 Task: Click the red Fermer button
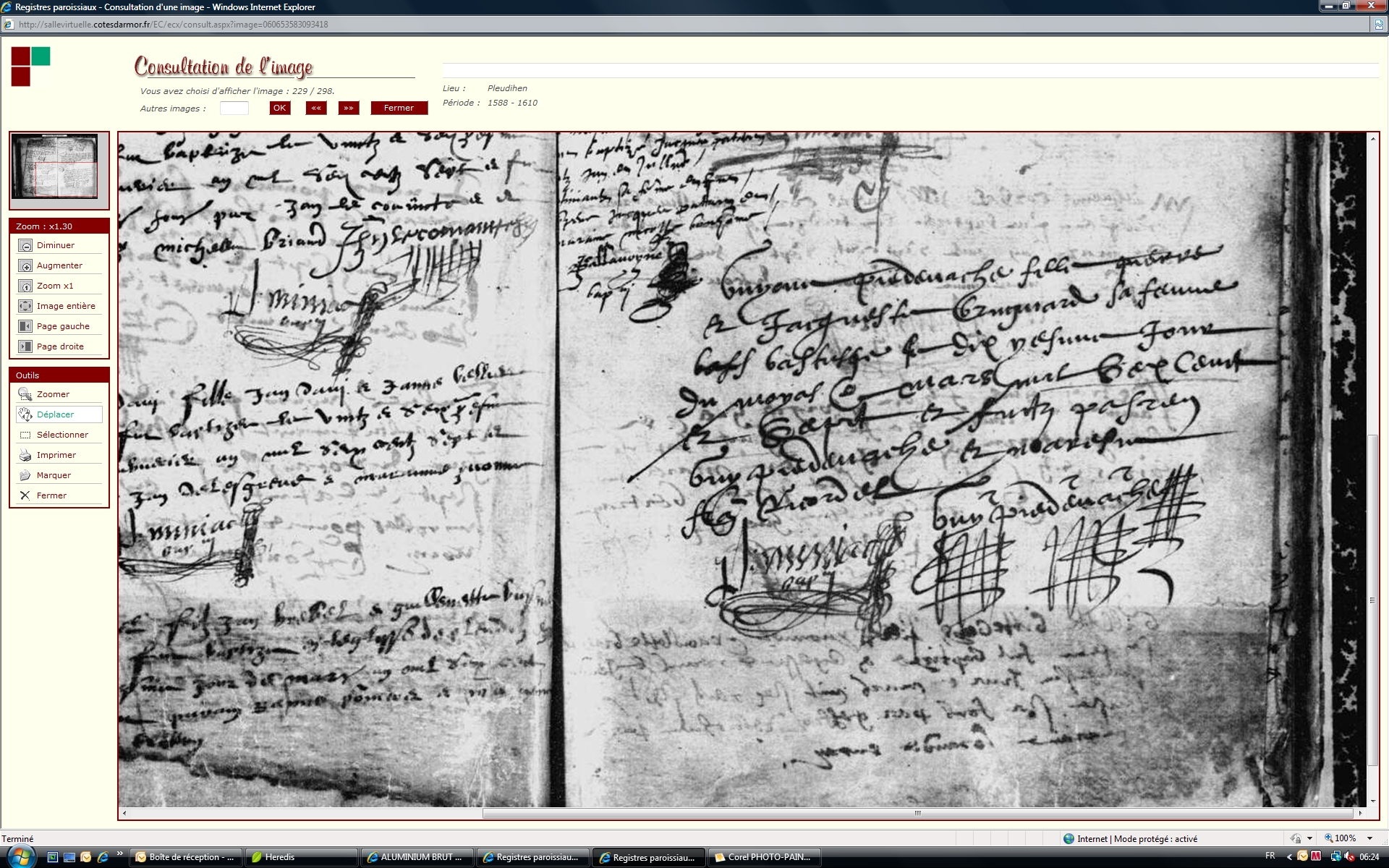tap(399, 108)
